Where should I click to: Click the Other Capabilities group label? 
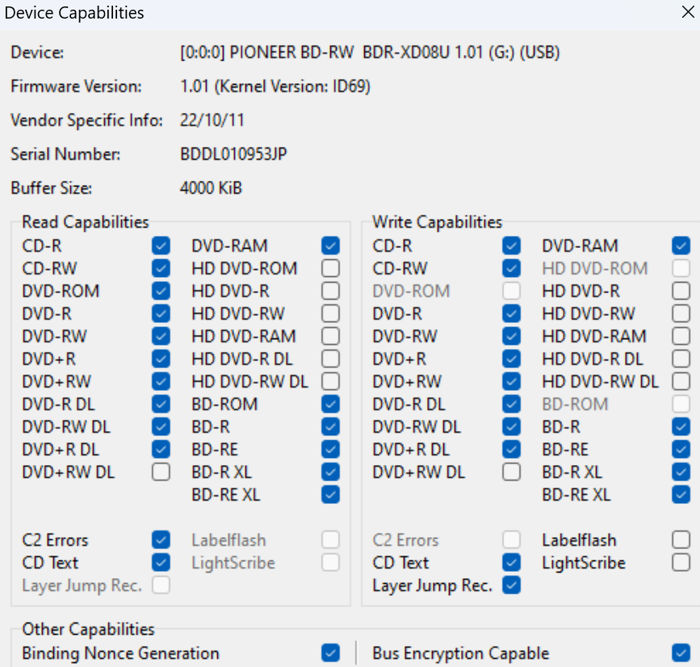coord(88,629)
